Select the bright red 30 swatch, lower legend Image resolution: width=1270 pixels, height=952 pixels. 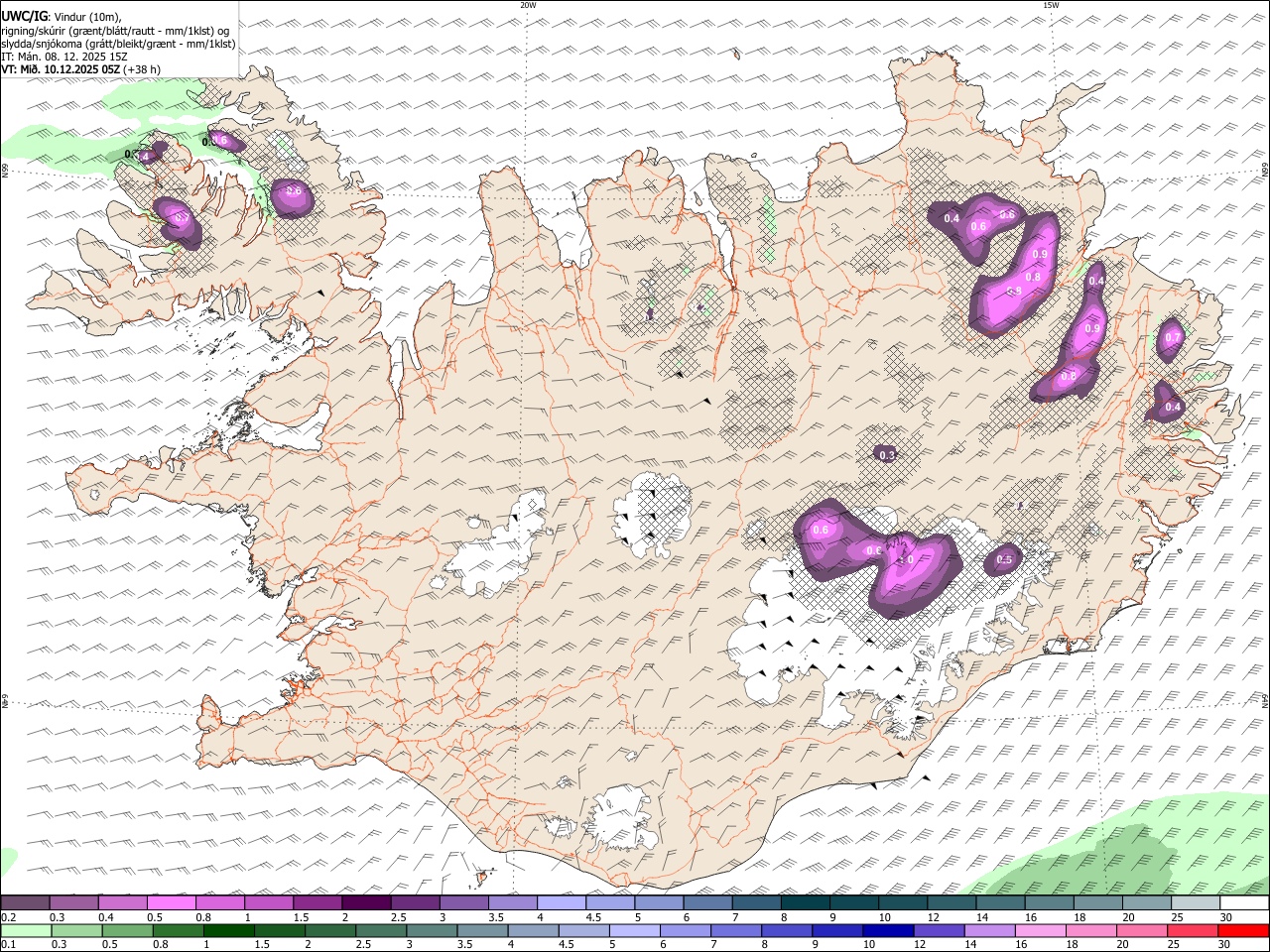point(1243,931)
